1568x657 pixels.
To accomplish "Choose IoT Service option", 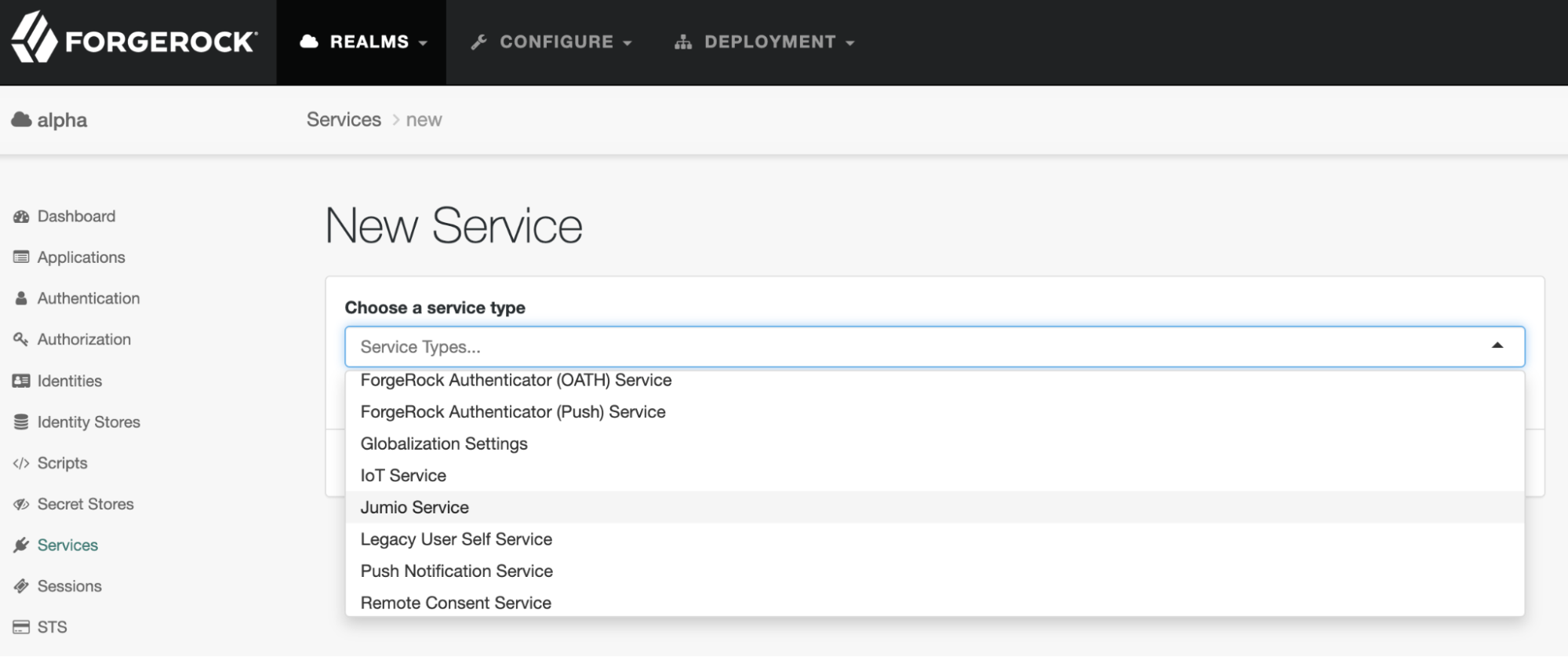I will pyautogui.click(x=403, y=476).
